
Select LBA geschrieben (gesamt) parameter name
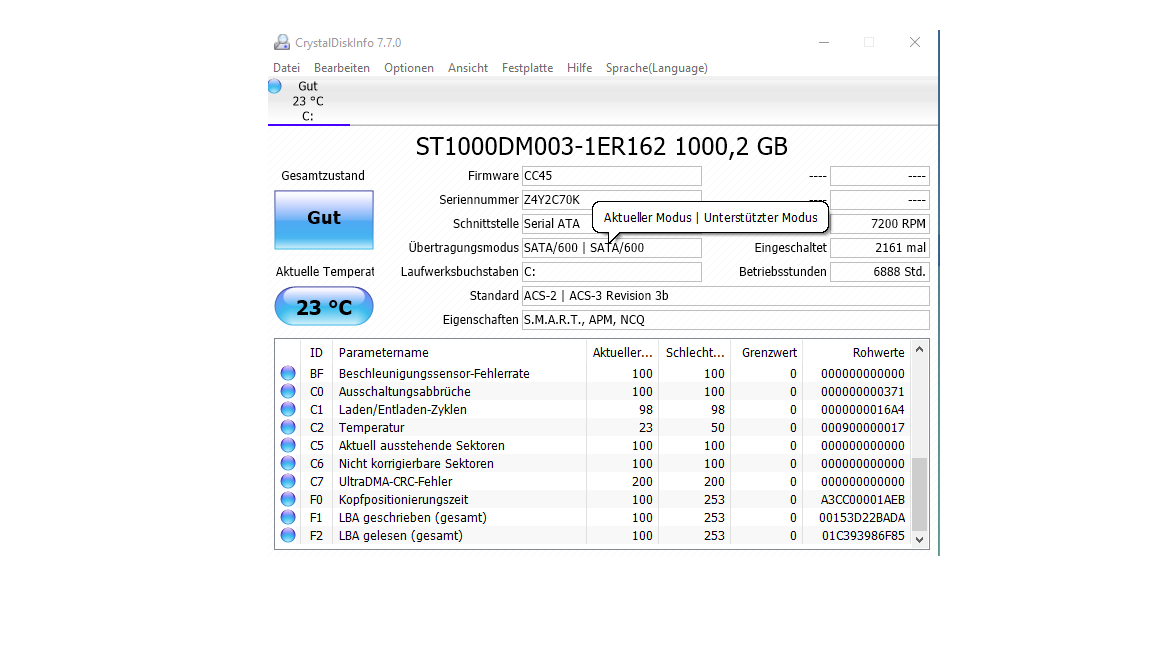[412, 517]
